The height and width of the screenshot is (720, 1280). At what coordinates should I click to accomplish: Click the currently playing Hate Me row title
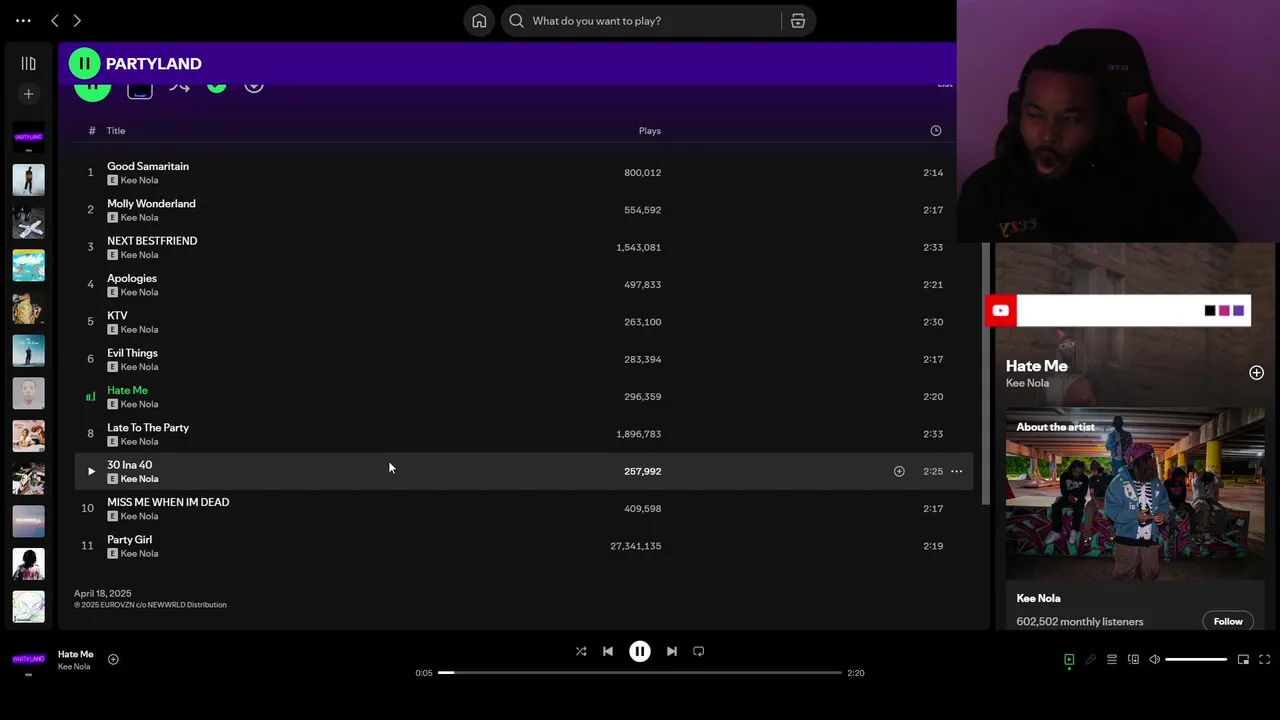click(x=127, y=390)
